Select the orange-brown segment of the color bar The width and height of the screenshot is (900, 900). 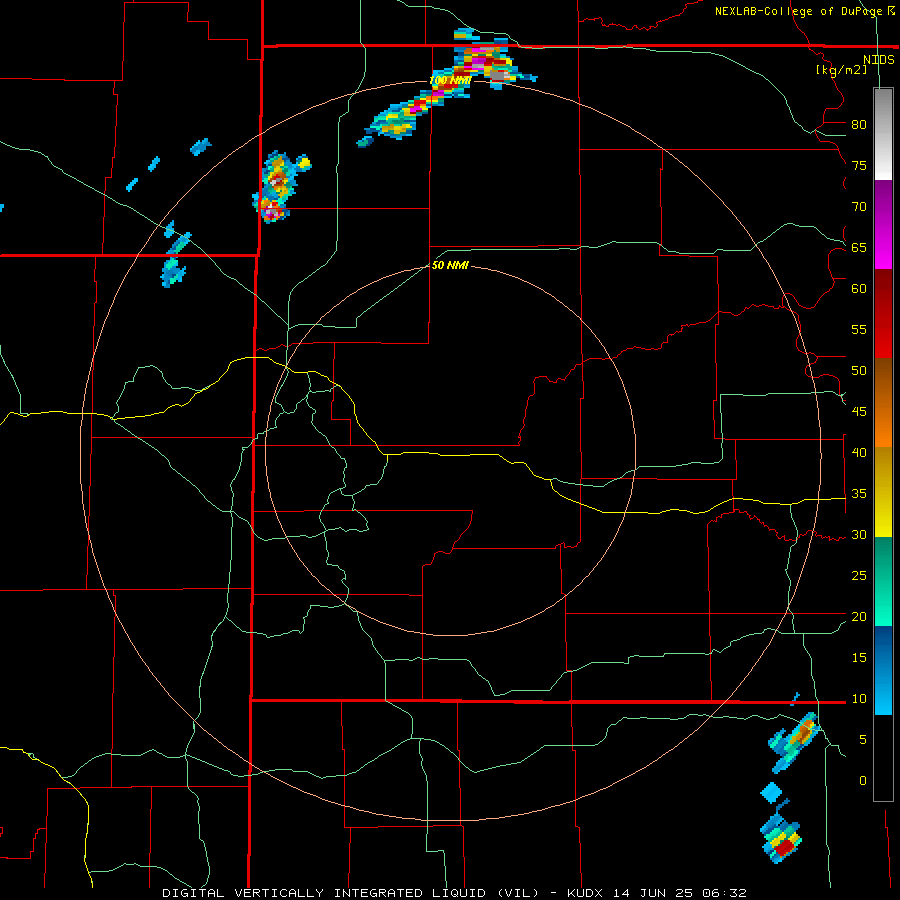(x=883, y=402)
